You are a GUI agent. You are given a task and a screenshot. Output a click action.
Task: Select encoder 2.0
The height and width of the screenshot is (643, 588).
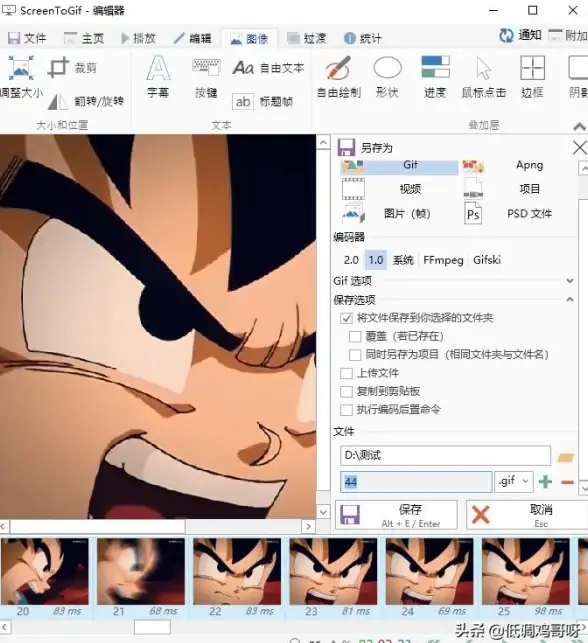(x=351, y=260)
